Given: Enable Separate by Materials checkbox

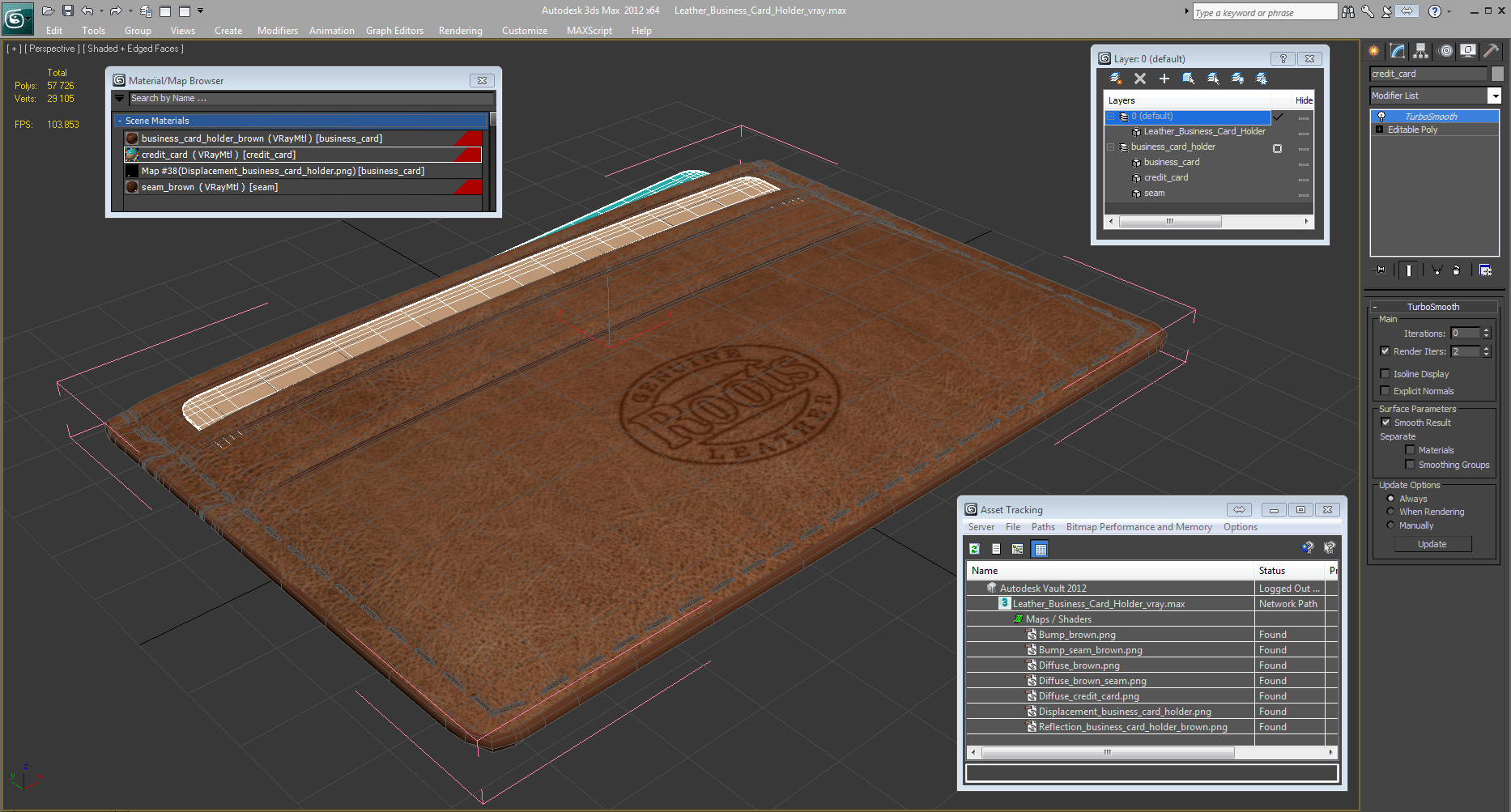Looking at the screenshot, I should click(1410, 450).
